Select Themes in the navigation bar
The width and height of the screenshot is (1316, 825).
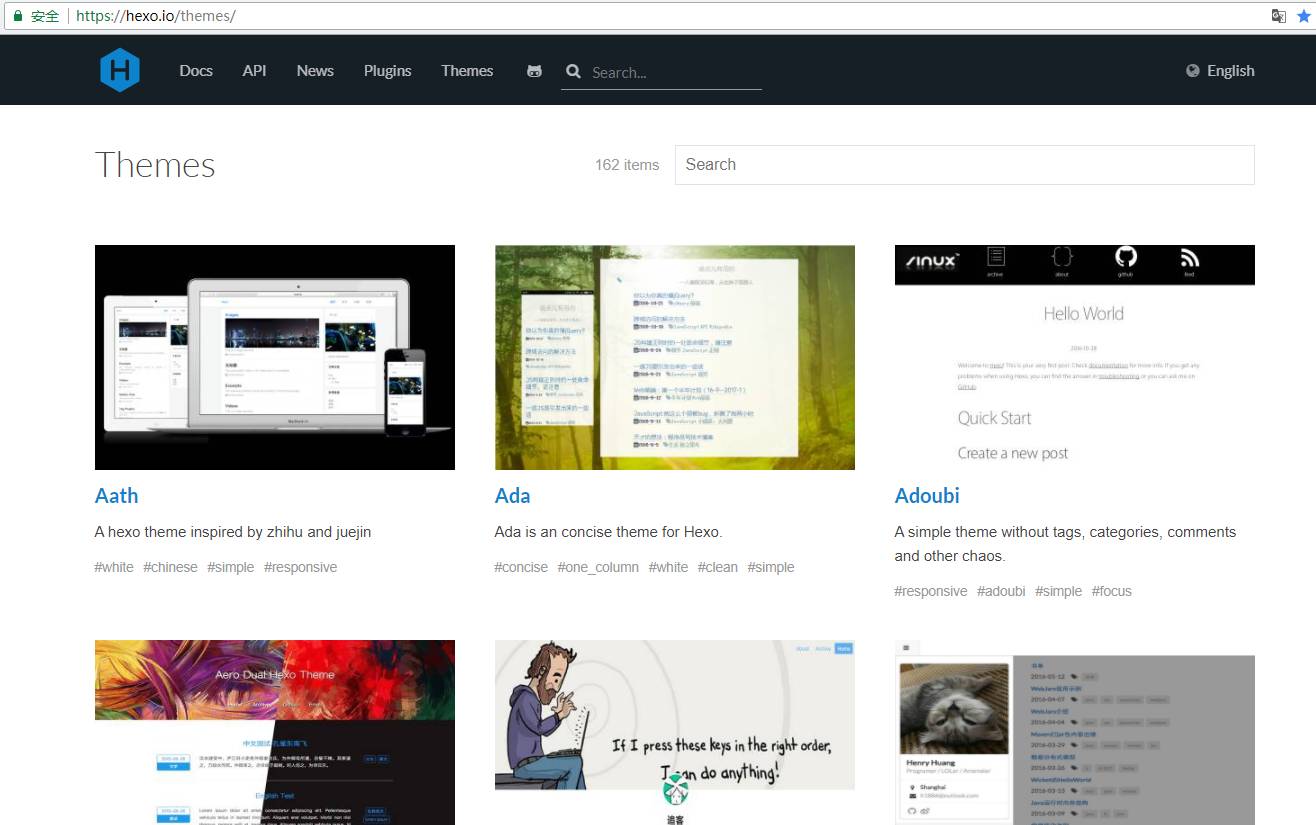[x=467, y=71]
